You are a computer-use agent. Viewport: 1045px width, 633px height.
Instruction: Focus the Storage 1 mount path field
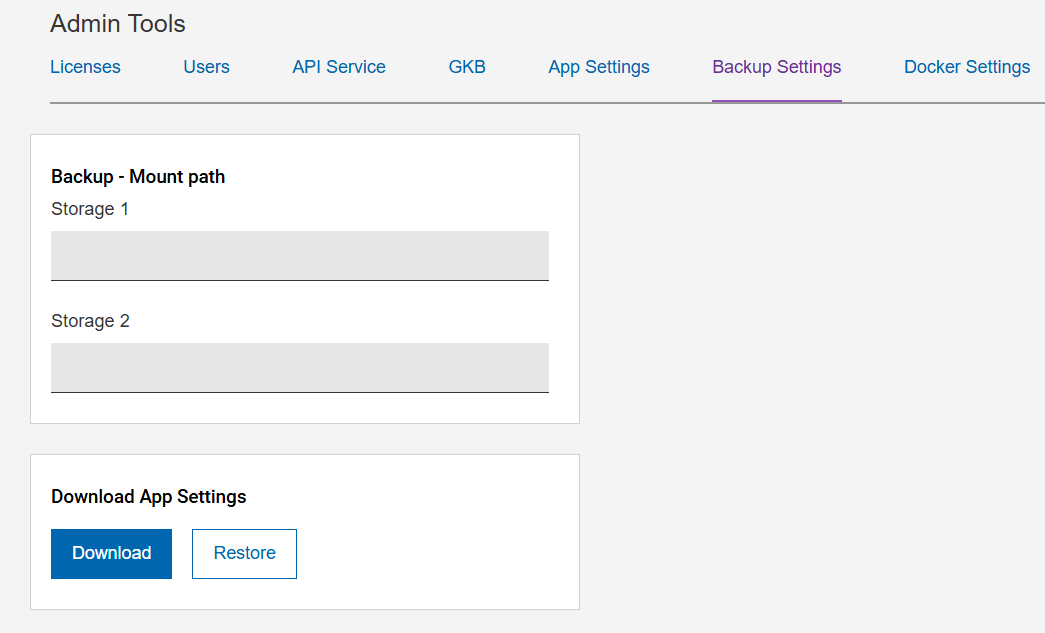pos(300,255)
